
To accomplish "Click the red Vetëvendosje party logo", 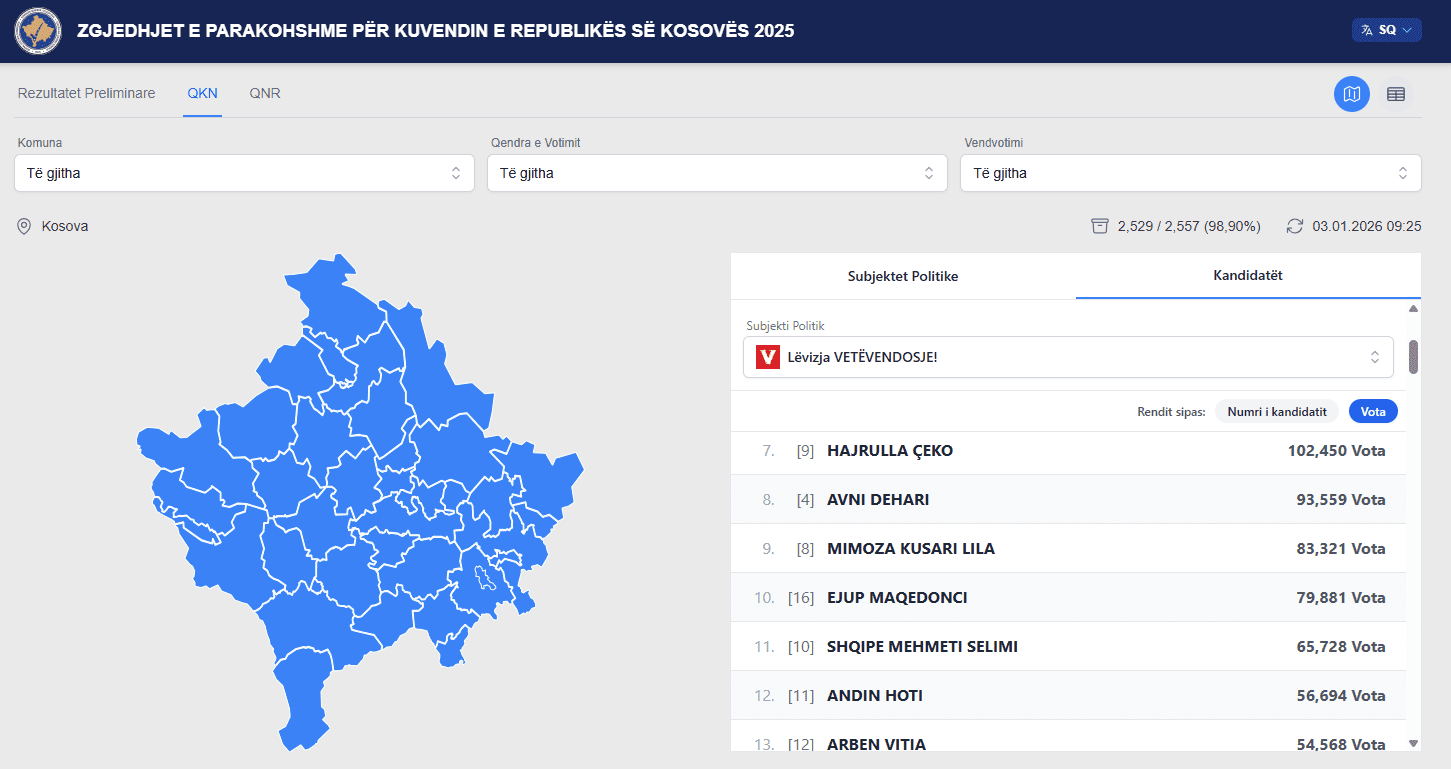I will pos(768,357).
